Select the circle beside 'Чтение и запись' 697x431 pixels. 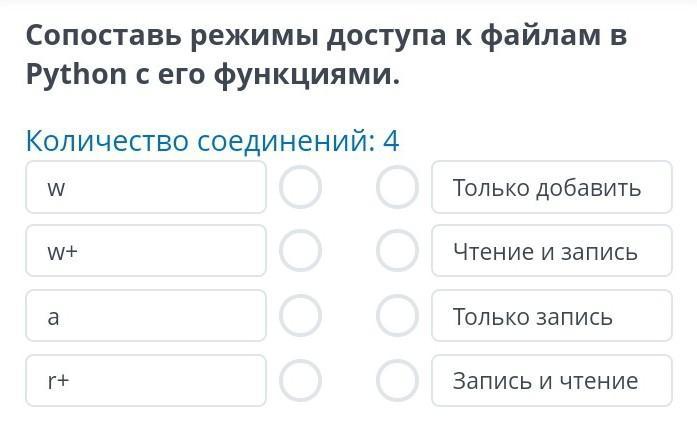tap(397, 251)
